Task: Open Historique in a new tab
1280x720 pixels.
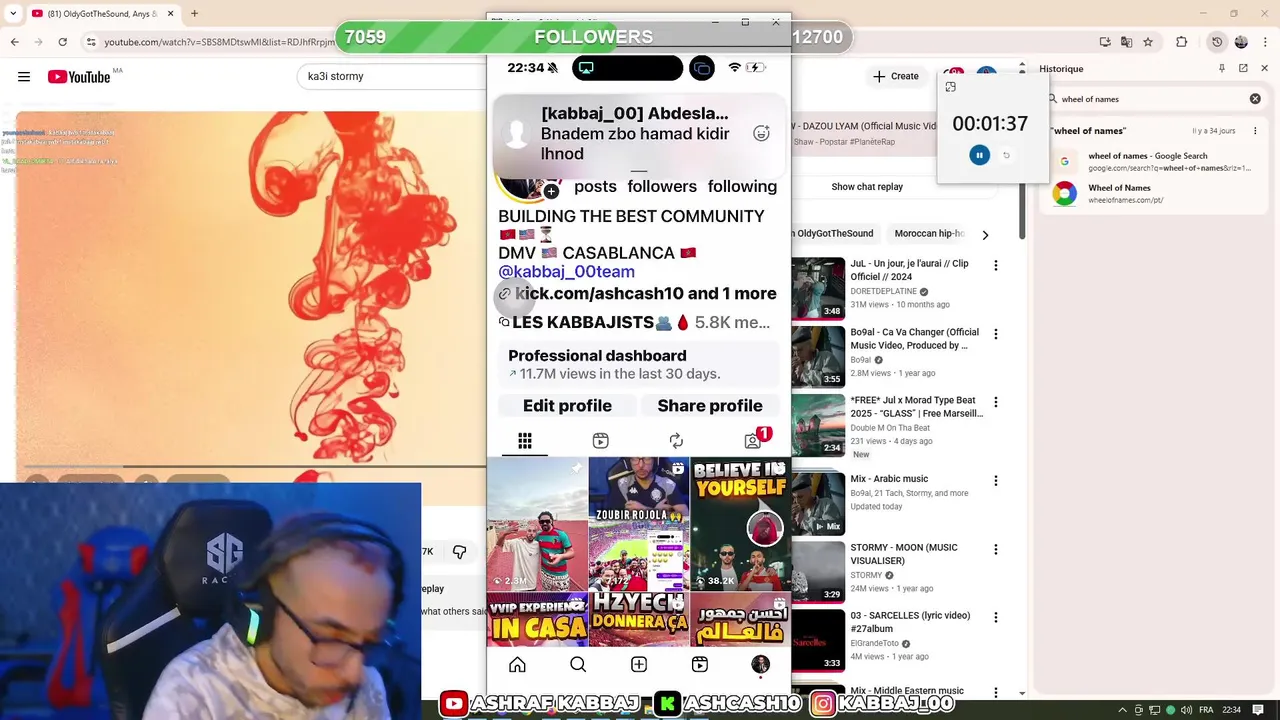Action: (x=1243, y=68)
